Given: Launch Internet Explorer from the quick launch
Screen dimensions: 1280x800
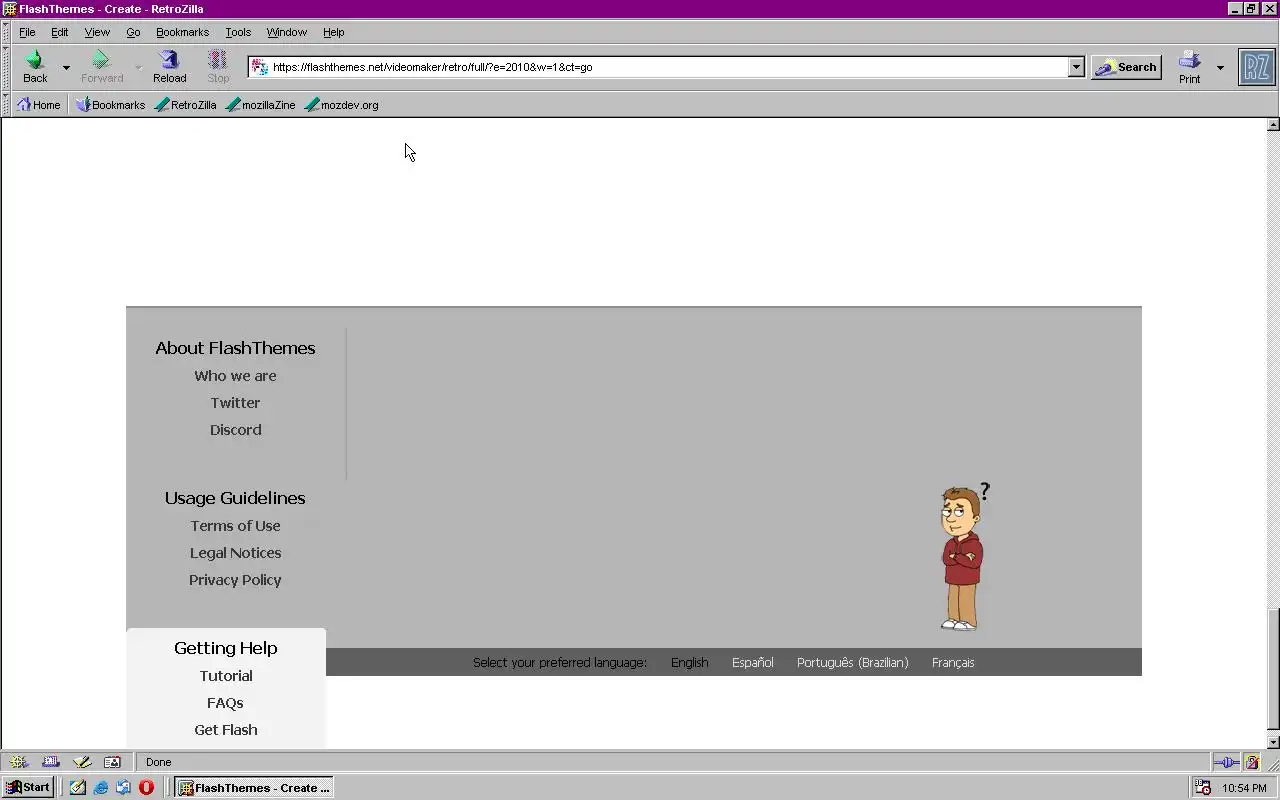Looking at the screenshot, I should (x=101, y=788).
